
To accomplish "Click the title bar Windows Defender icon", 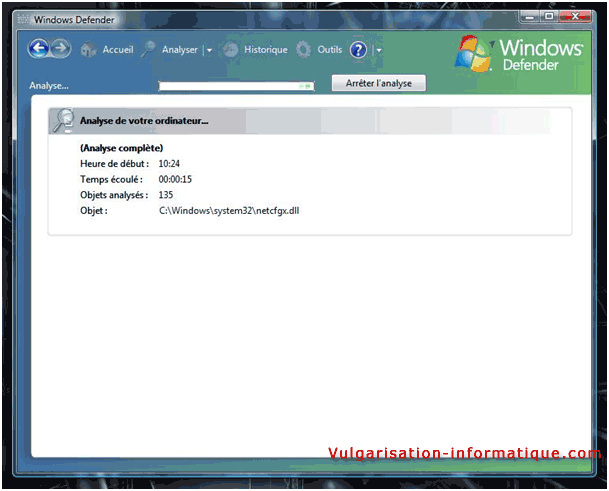I will [x=23, y=19].
